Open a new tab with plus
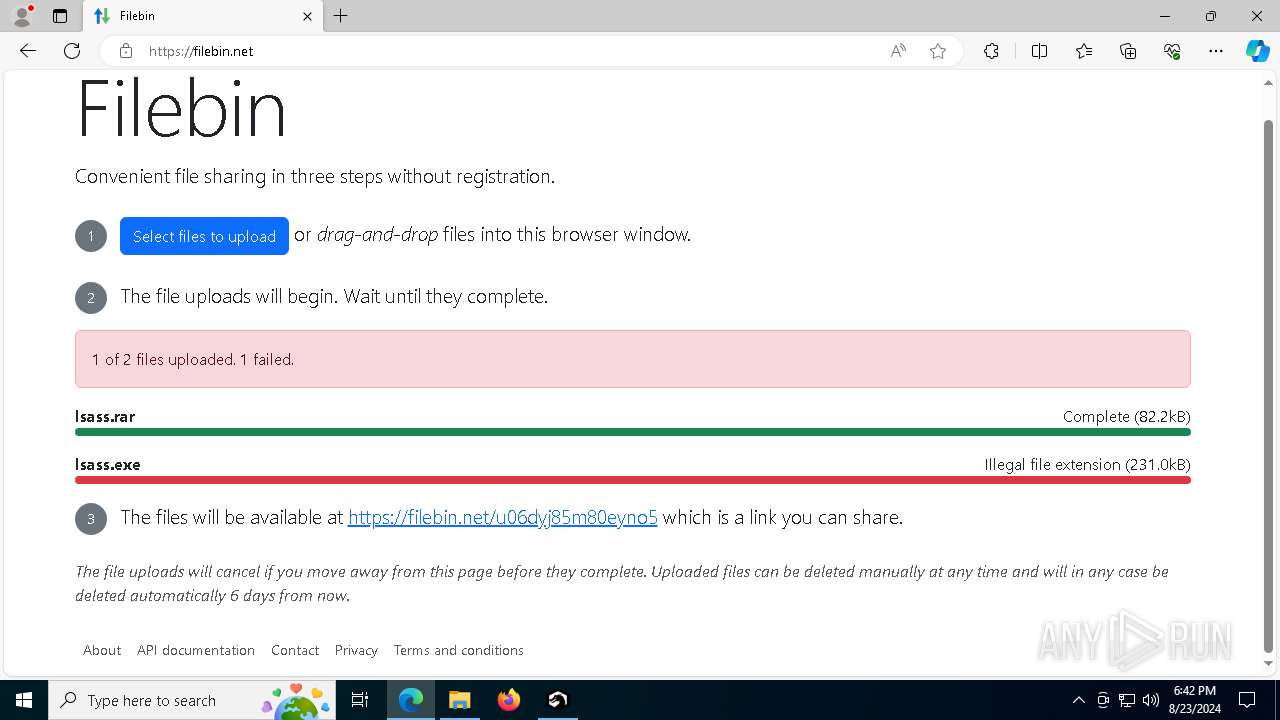 click(x=341, y=16)
